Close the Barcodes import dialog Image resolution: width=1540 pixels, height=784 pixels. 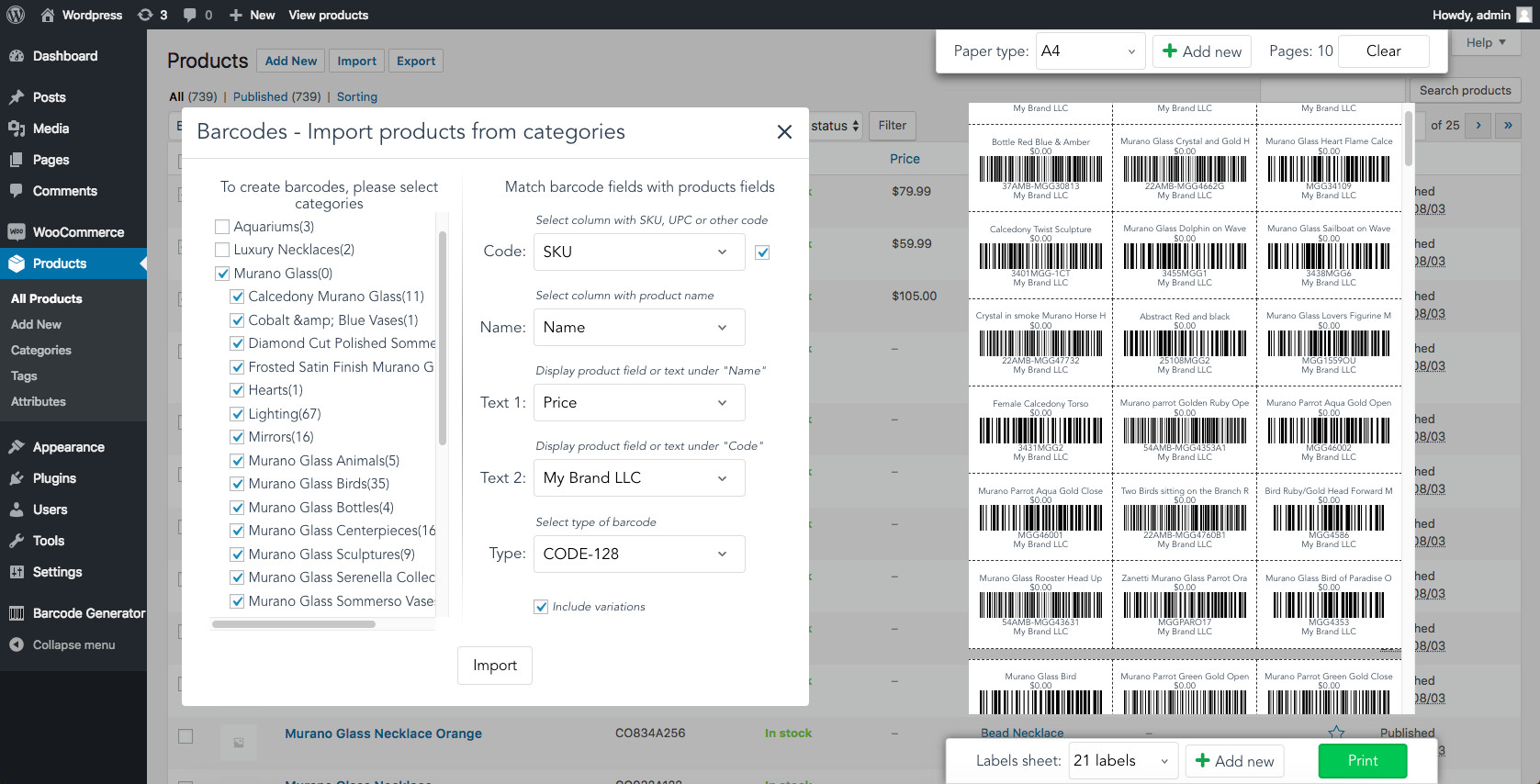(x=784, y=132)
